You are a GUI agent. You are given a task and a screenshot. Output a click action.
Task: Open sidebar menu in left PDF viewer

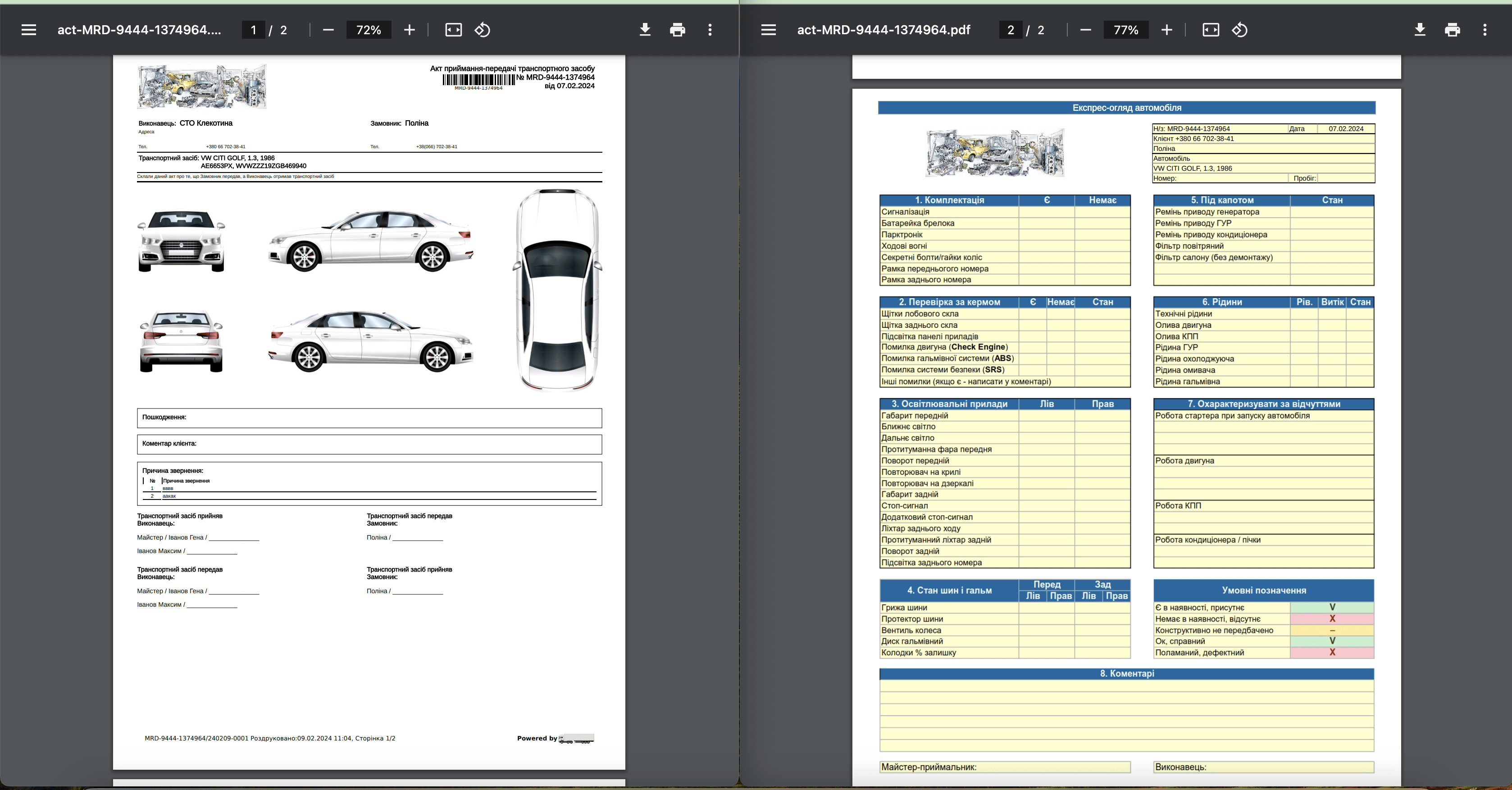pyautogui.click(x=29, y=30)
